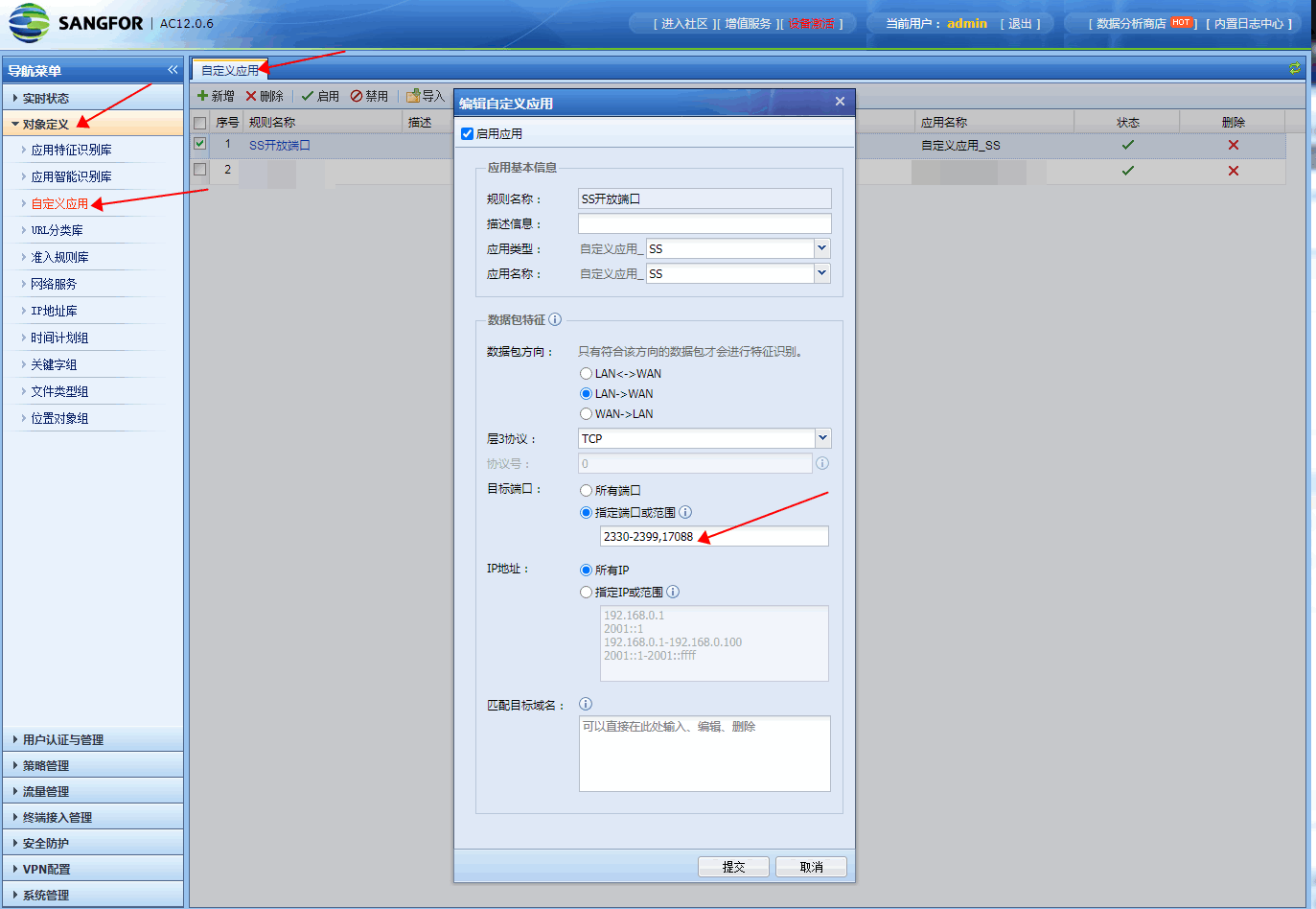Open the 层3协议 TCP dropdown

click(x=821, y=438)
